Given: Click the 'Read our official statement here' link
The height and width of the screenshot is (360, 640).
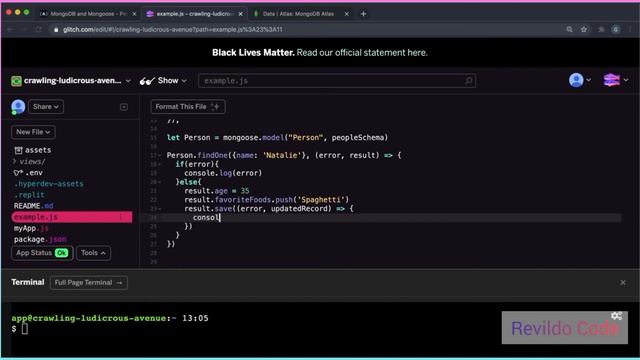Looking at the screenshot, I should [x=362, y=53].
